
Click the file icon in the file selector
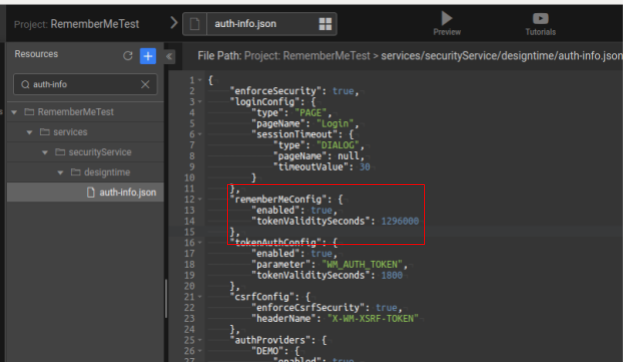point(195,24)
